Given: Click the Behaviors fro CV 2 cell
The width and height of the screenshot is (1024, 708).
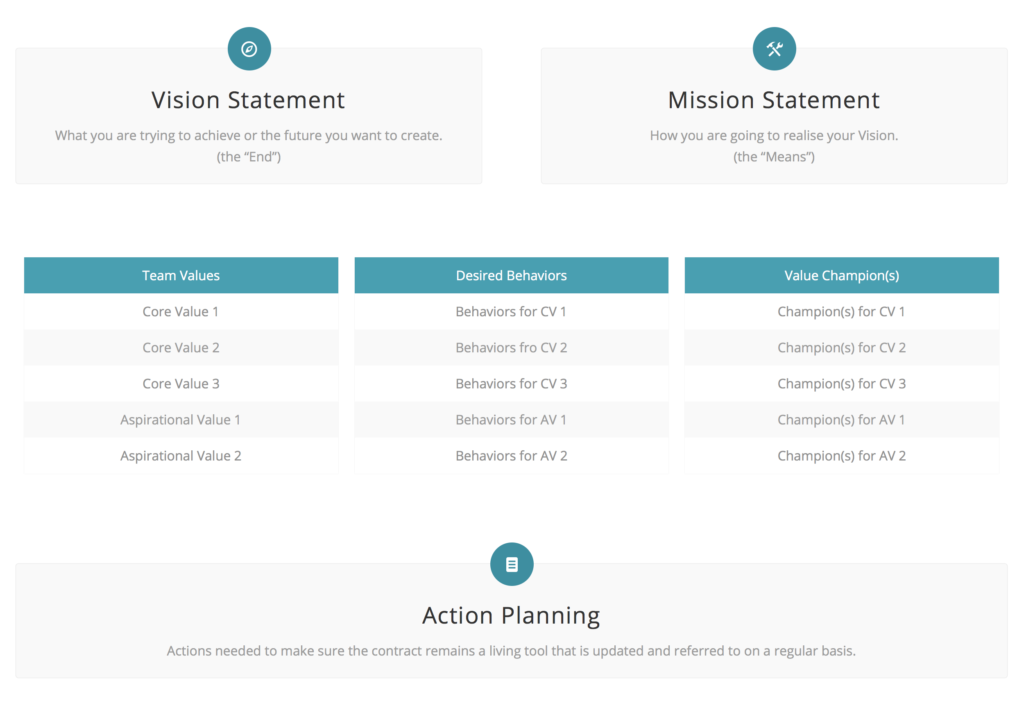Looking at the screenshot, I should tap(511, 347).
